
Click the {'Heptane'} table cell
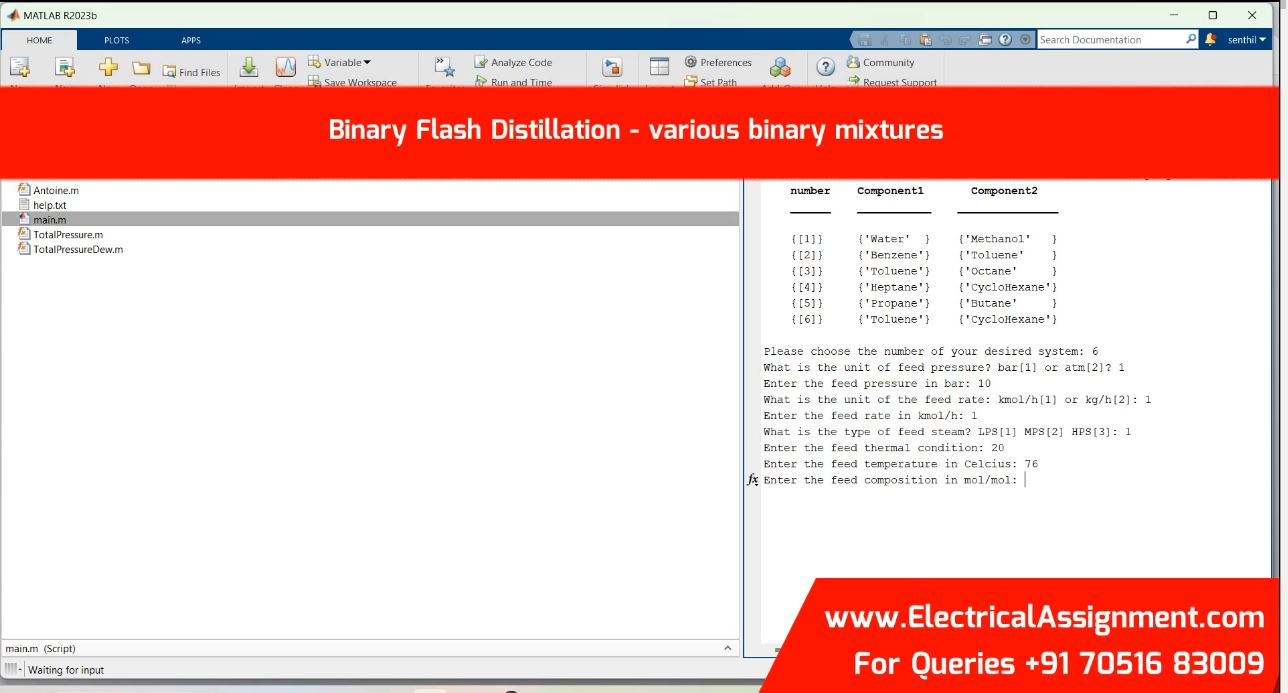894,288
